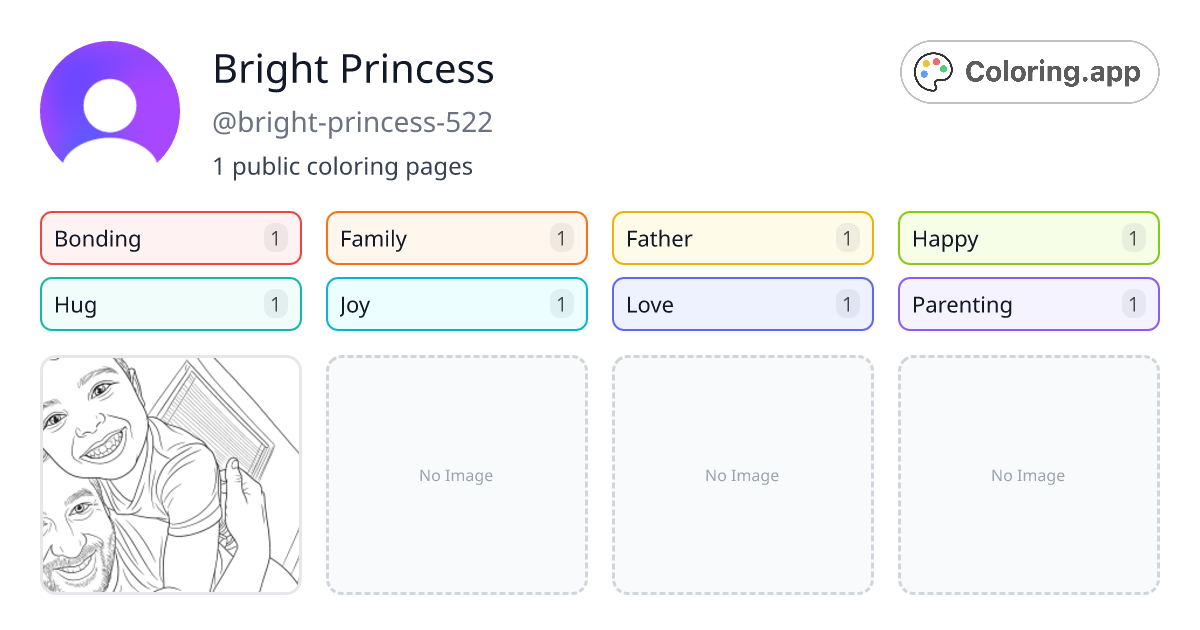Click the '1 public coloring pages' text
The height and width of the screenshot is (630, 1200).
click(343, 166)
